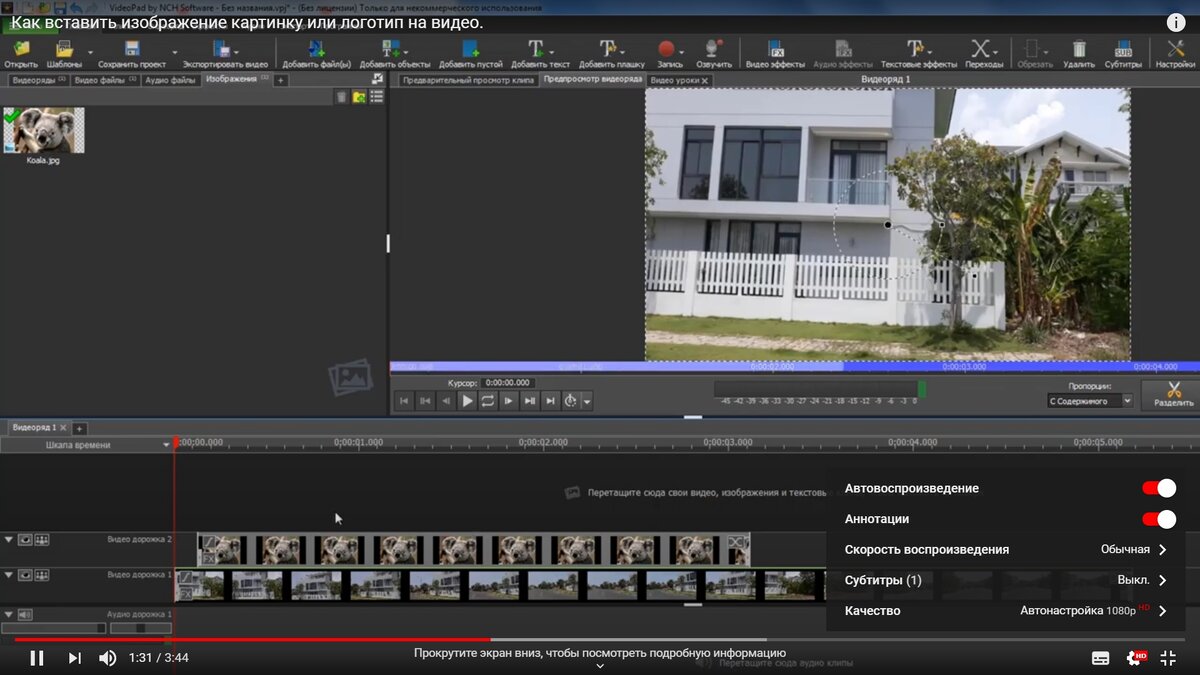This screenshot has height=675, width=1200.
Task: Toggle Аннотации switch
Action: pos(1159,519)
